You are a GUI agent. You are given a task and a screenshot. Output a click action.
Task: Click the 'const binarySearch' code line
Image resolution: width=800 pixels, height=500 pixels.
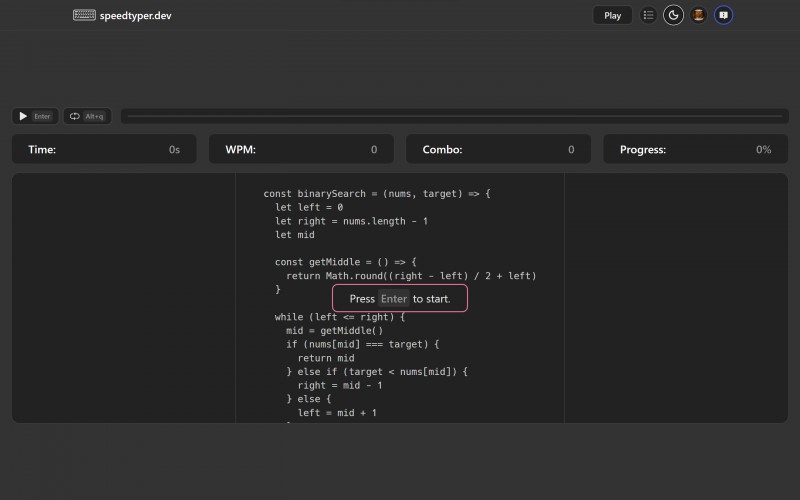[x=377, y=194]
